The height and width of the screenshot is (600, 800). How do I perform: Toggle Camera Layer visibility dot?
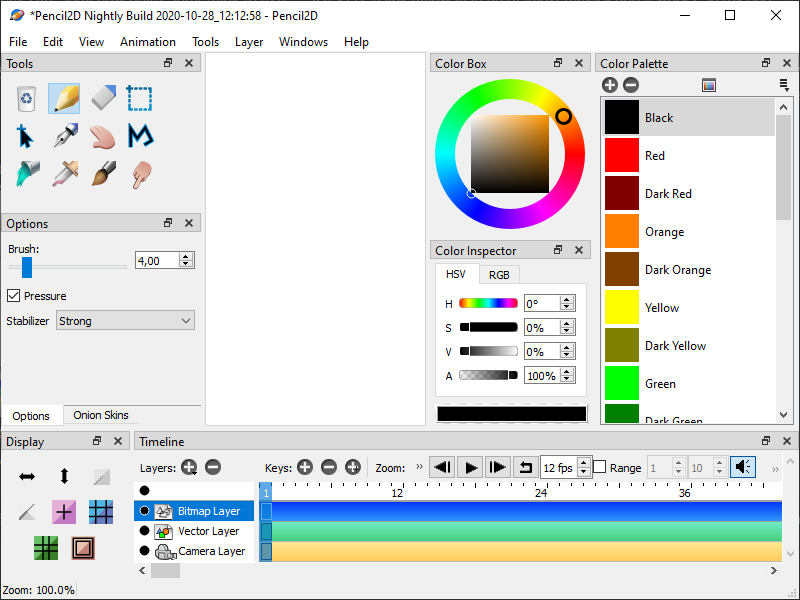(x=144, y=551)
